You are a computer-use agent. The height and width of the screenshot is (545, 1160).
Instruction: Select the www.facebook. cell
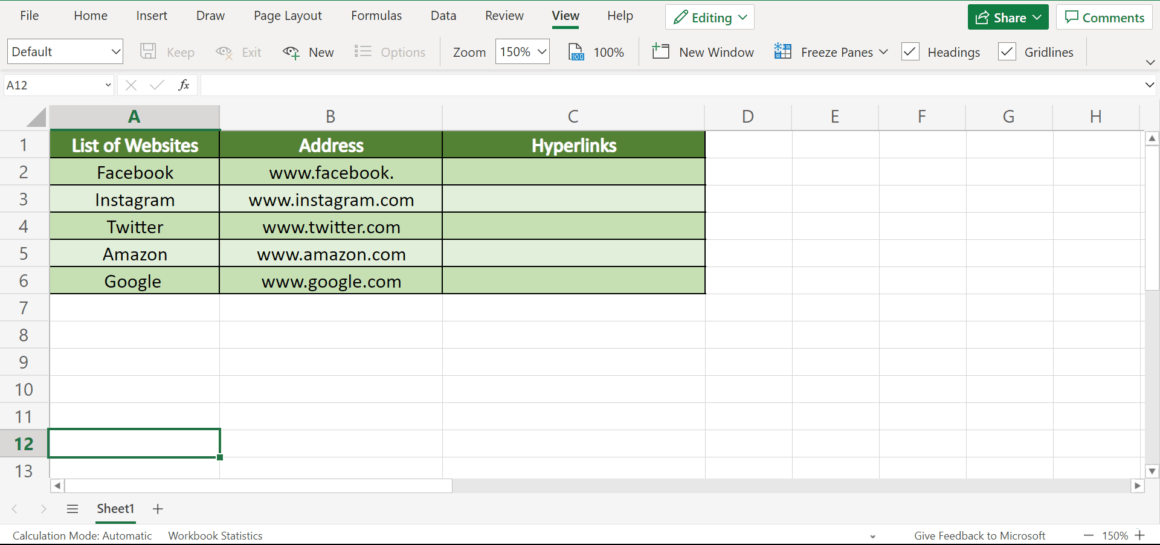[x=331, y=172]
